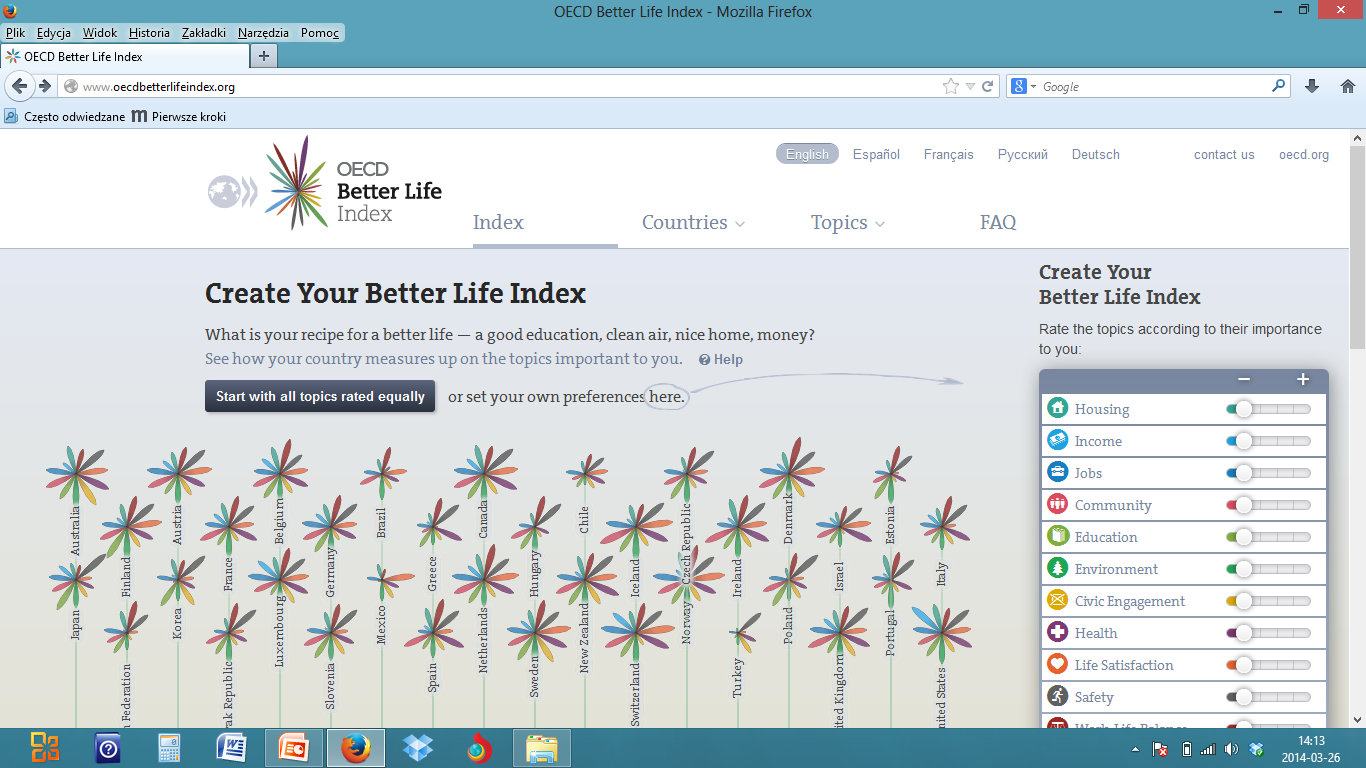The image size is (1366, 768).
Task: Click the minus button in the ratings header
Action: point(1244,379)
